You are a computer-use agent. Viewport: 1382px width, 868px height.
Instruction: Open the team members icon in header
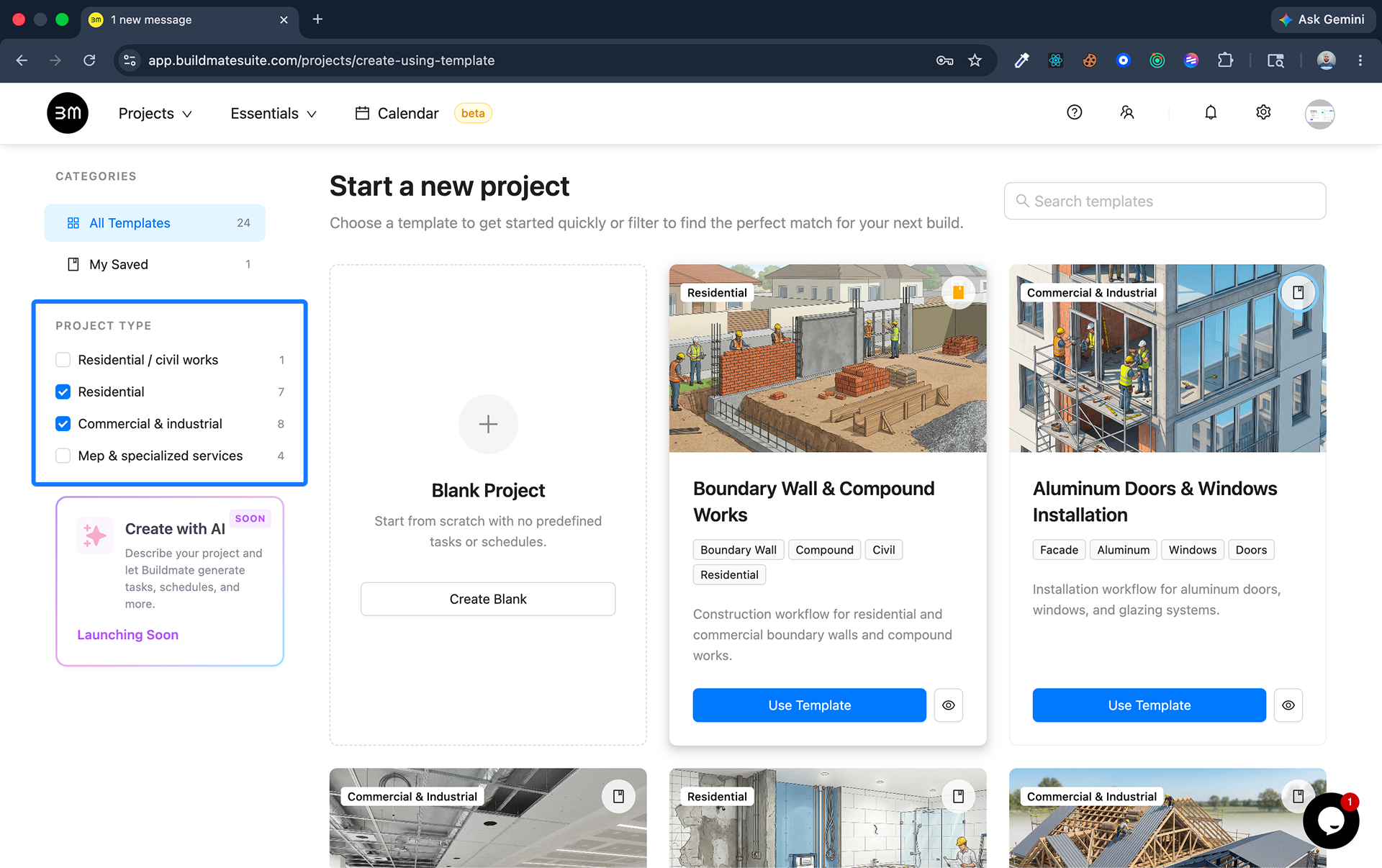point(1127,112)
